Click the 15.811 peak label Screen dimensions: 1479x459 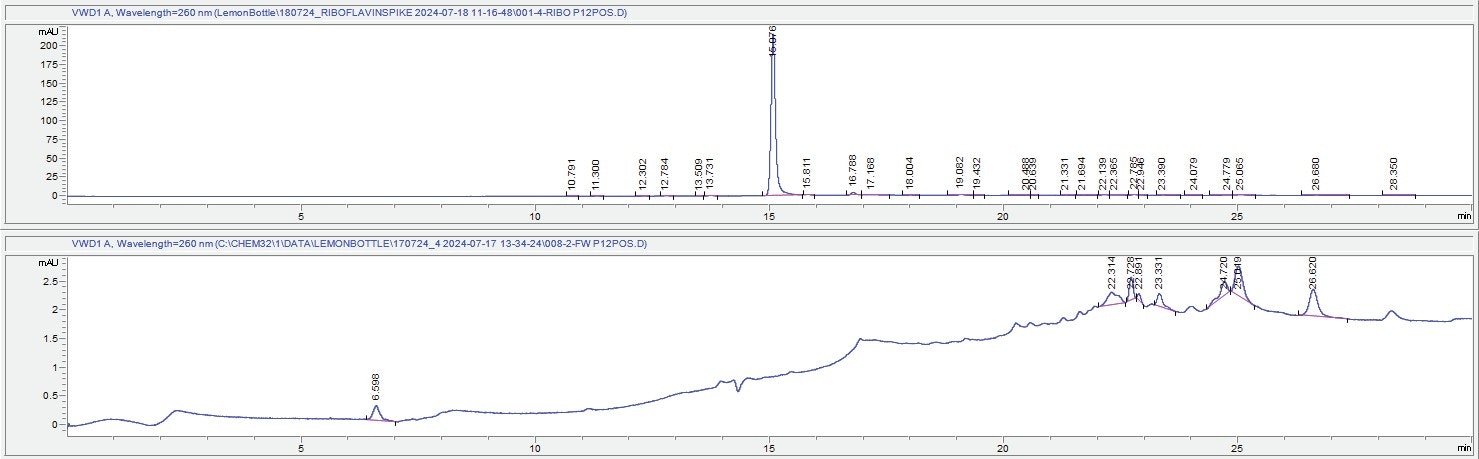point(807,175)
